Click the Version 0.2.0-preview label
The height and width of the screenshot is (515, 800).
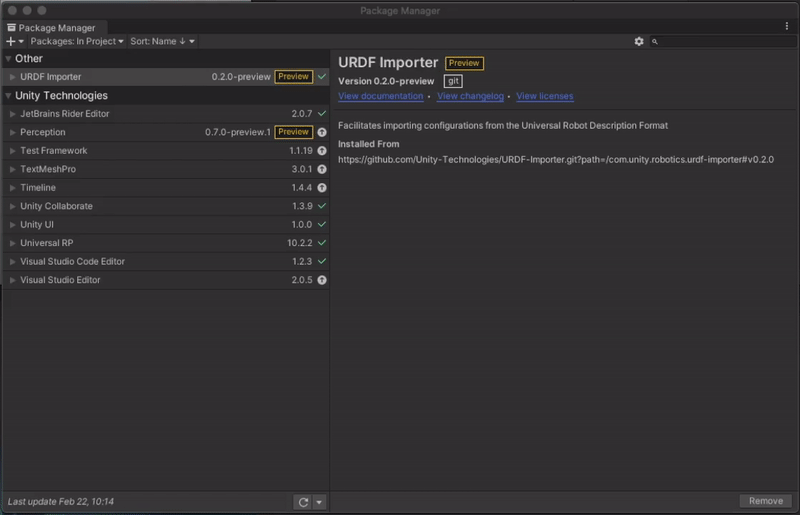tap(386, 81)
